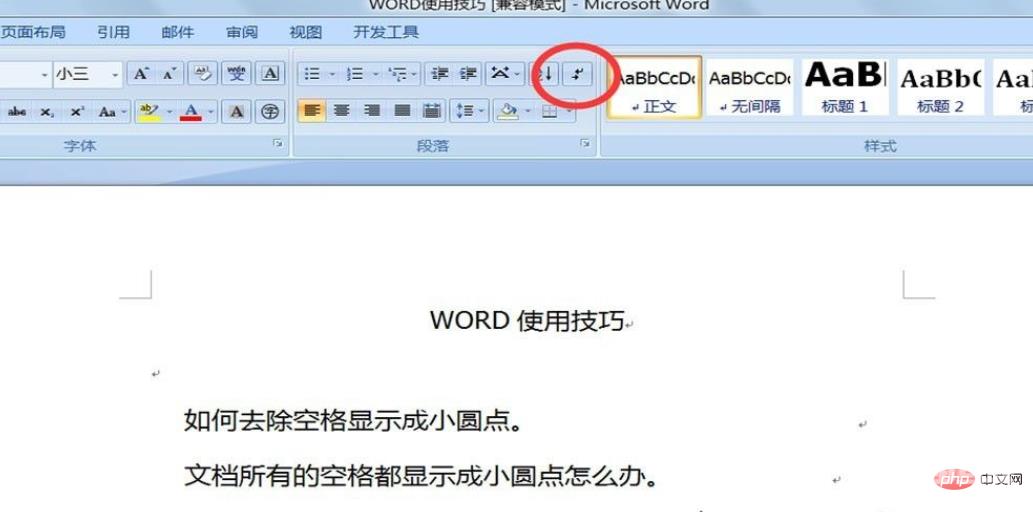Screen dimensions: 1033x512
Task: Apply the 标题 1 style
Action: 844,87
